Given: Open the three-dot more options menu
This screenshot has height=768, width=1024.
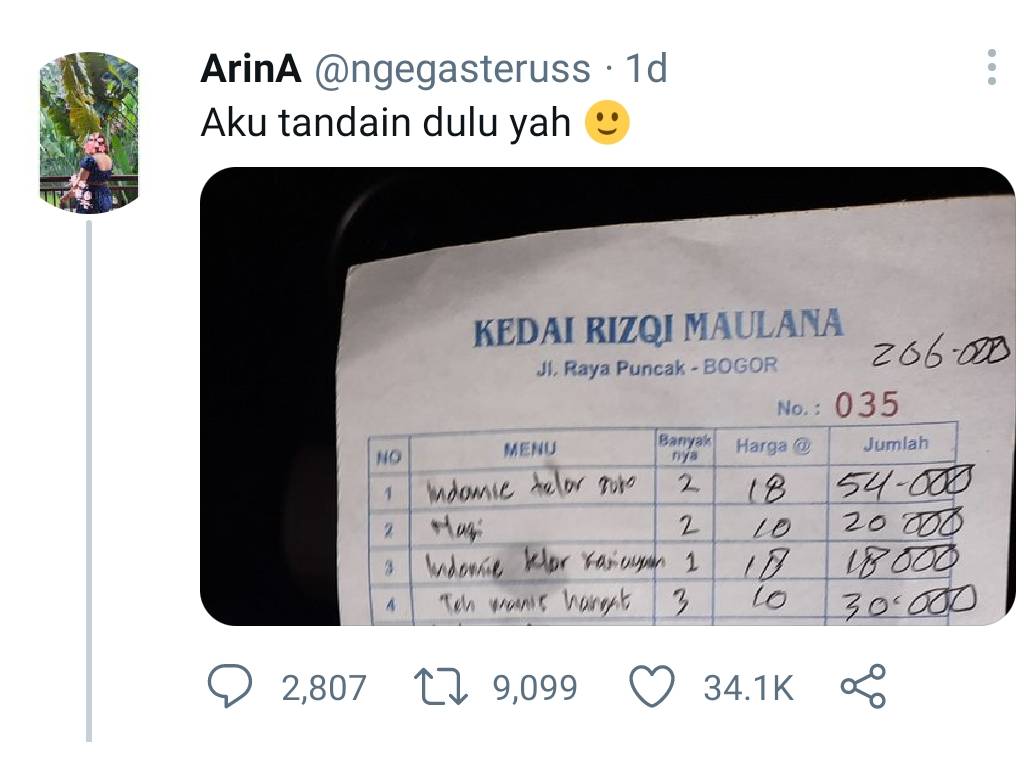Looking at the screenshot, I should [x=992, y=67].
